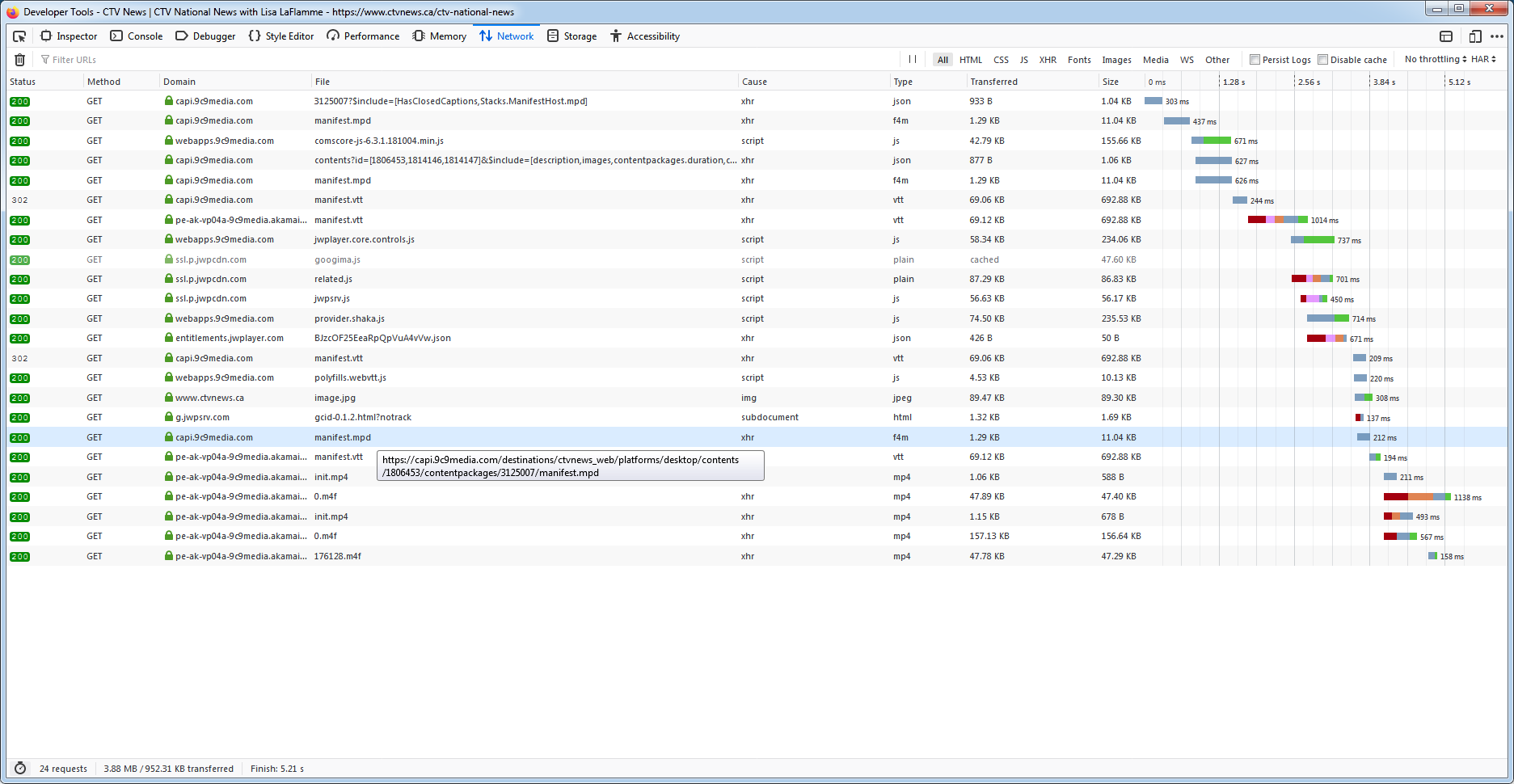Click the subdocument cause cell
Screen dimensions: 1514x784
[x=770, y=417]
